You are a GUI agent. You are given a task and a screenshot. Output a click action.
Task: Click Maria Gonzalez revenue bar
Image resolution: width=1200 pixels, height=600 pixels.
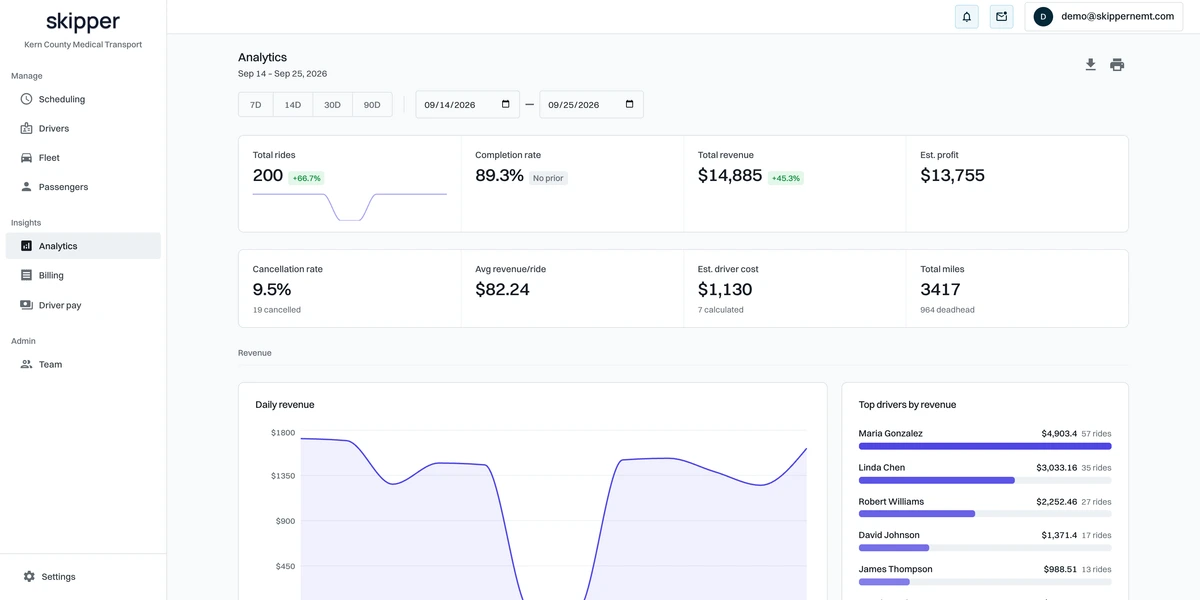coord(985,446)
